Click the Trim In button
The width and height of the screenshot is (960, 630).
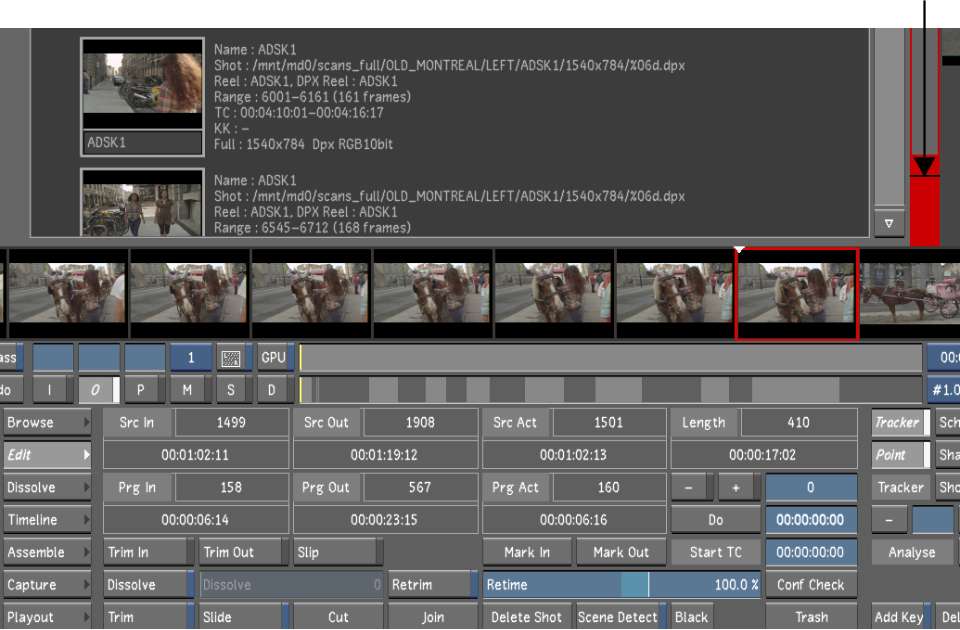pyautogui.click(x=149, y=552)
